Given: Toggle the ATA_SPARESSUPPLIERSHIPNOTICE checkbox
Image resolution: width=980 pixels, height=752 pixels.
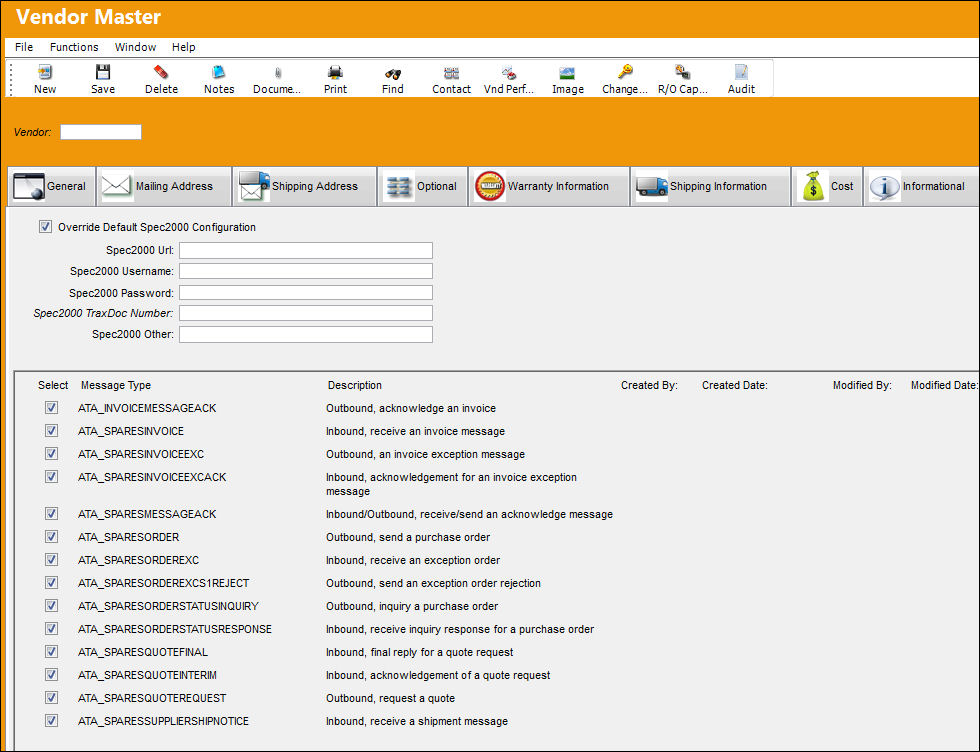Looking at the screenshot, I should click(51, 721).
